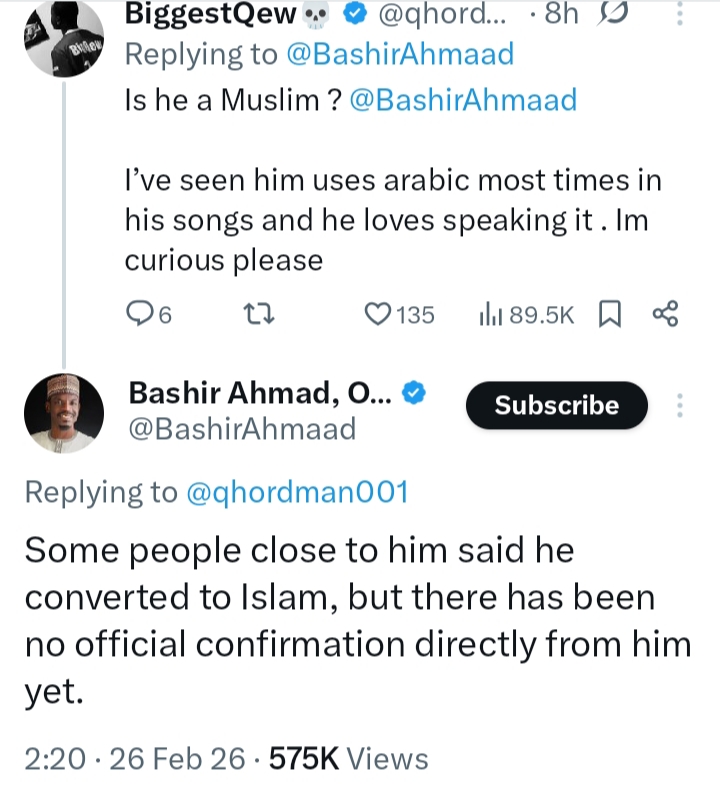Bookmark BiggestQew's tweet
Viewport: 720px width, 793px height.
(609, 315)
